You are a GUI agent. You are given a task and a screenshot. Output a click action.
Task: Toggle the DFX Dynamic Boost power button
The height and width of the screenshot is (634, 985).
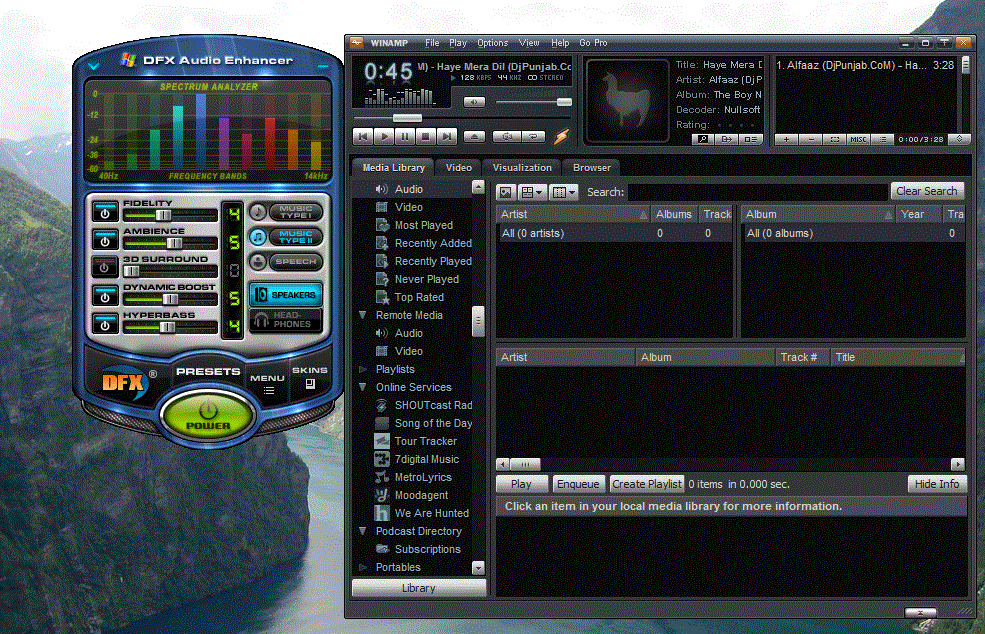coord(105,295)
